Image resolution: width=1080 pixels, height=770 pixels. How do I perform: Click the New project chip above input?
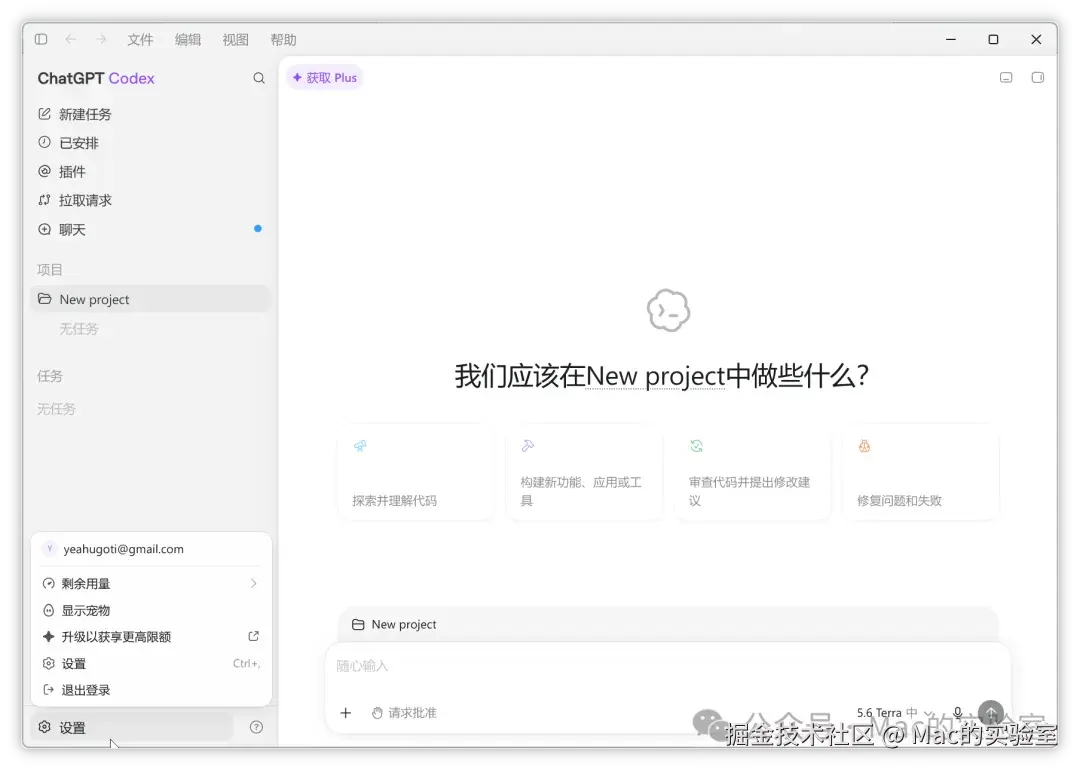pos(394,624)
